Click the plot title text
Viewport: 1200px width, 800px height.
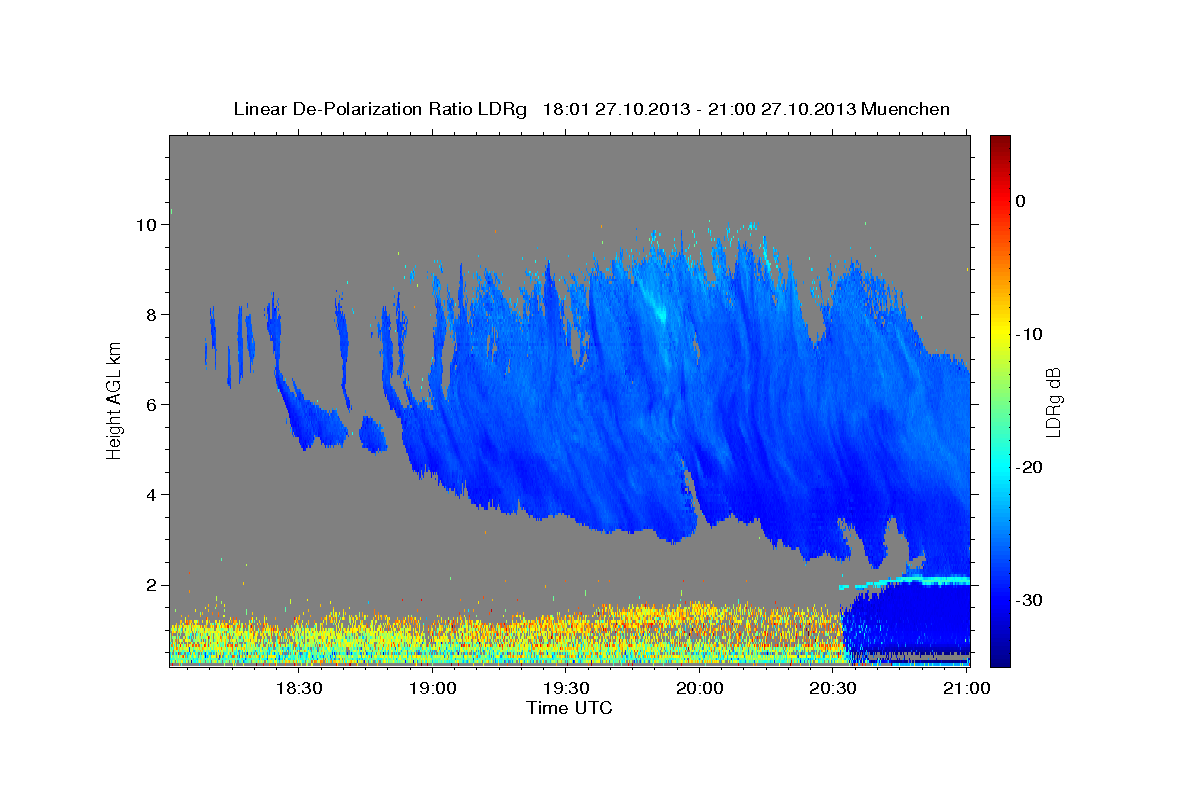click(x=591, y=109)
